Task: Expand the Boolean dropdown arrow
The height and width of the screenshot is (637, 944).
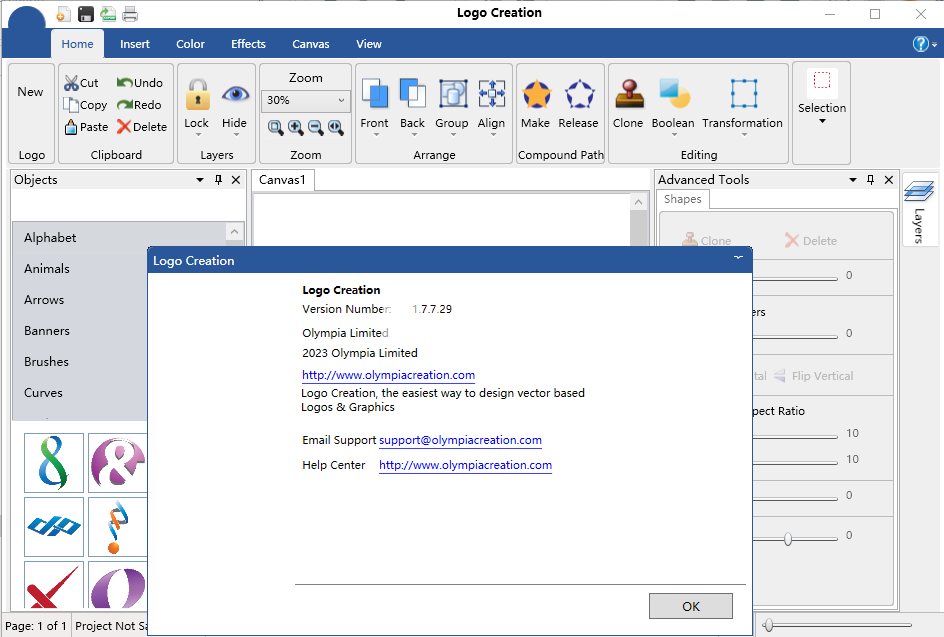Action: click(674, 135)
